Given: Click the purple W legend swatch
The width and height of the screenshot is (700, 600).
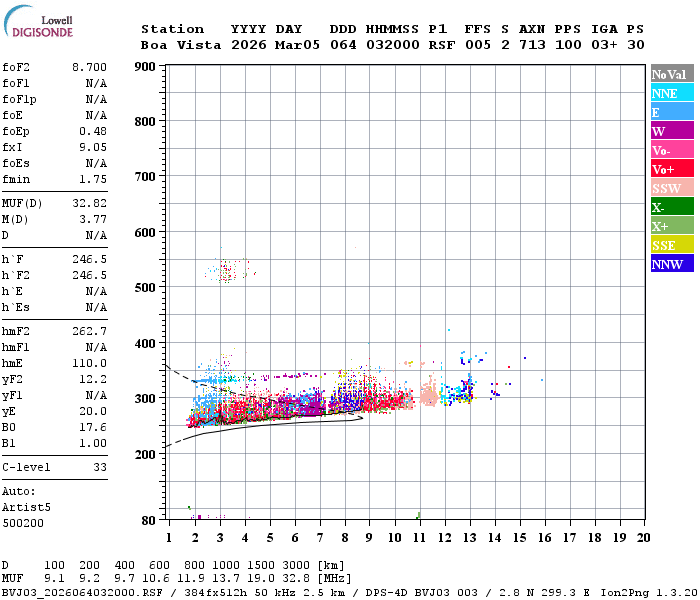Looking at the screenshot, I should (671, 131).
